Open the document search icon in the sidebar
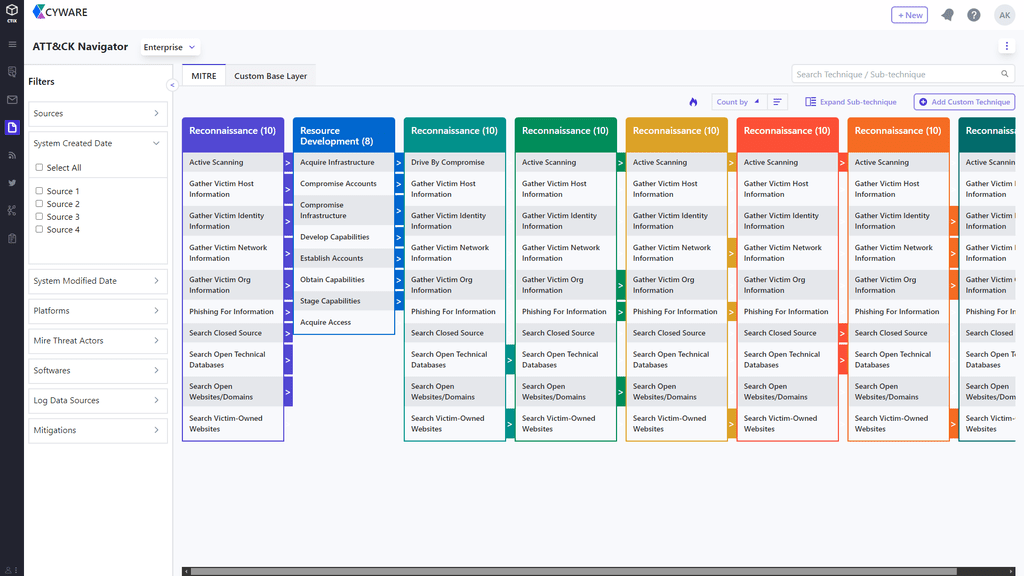The height and width of the screenshot is (576, 1024). pos(12,72)
